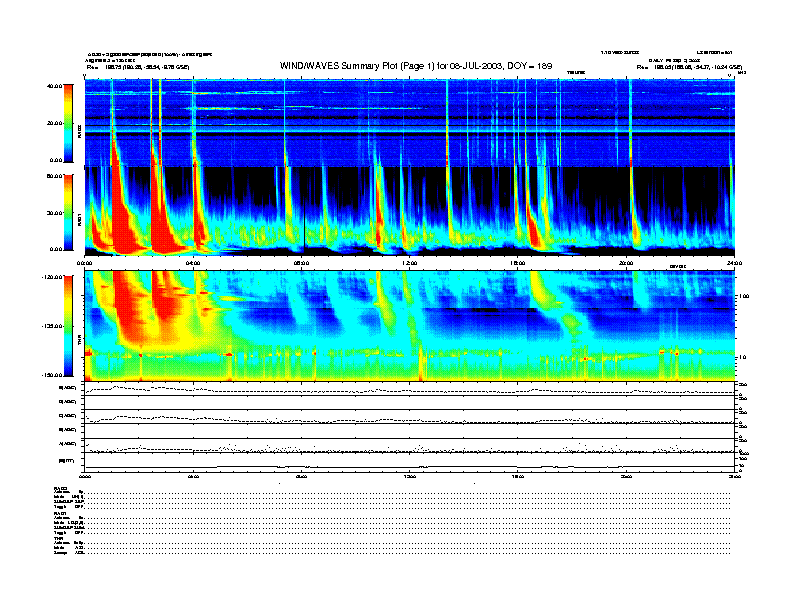Click the DOY = 189 text in the title
Viewport: 792px width, 612px height.
tap(529, 66)
